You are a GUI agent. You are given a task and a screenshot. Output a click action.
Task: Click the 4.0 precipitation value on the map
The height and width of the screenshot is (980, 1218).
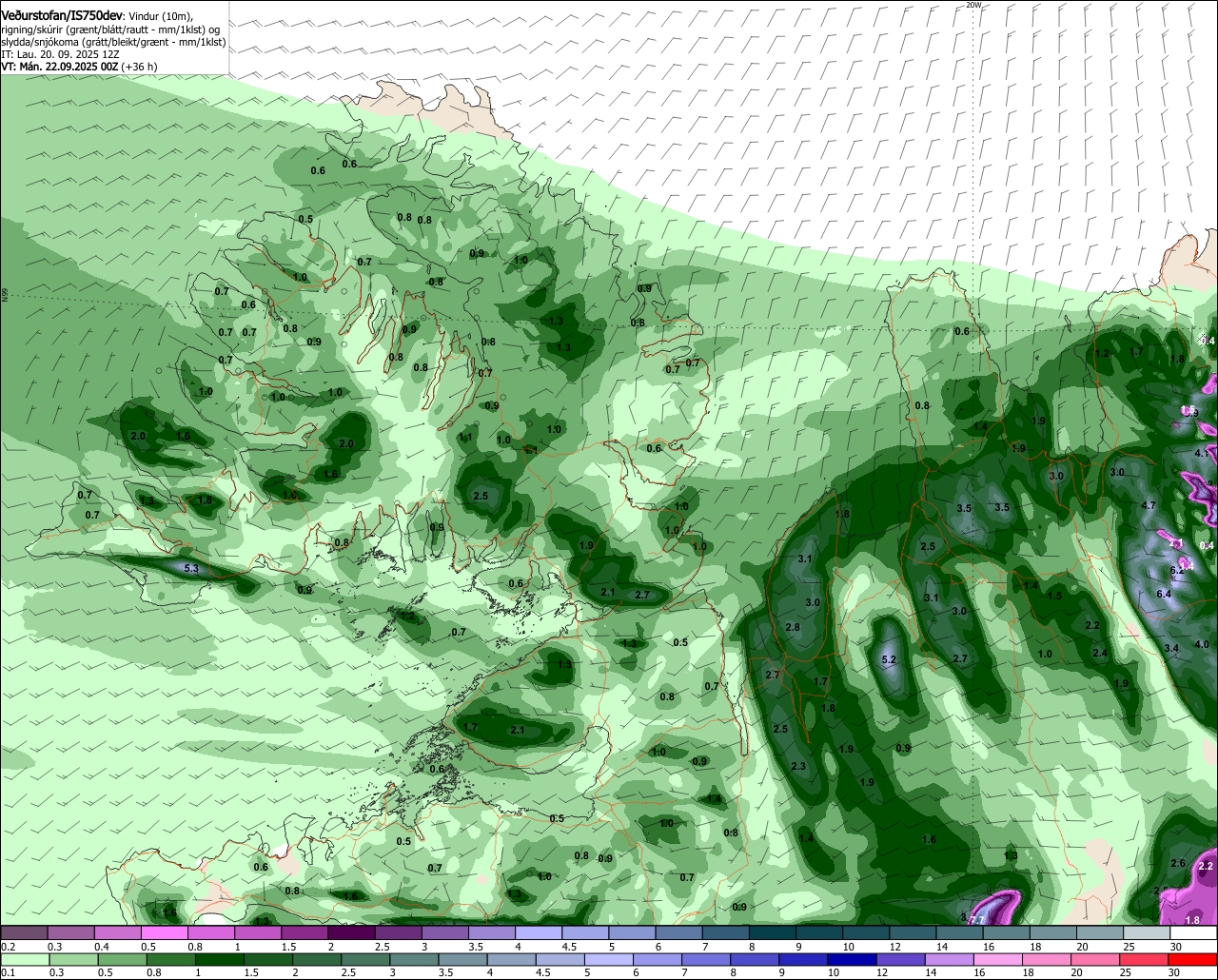(1201, 644)
